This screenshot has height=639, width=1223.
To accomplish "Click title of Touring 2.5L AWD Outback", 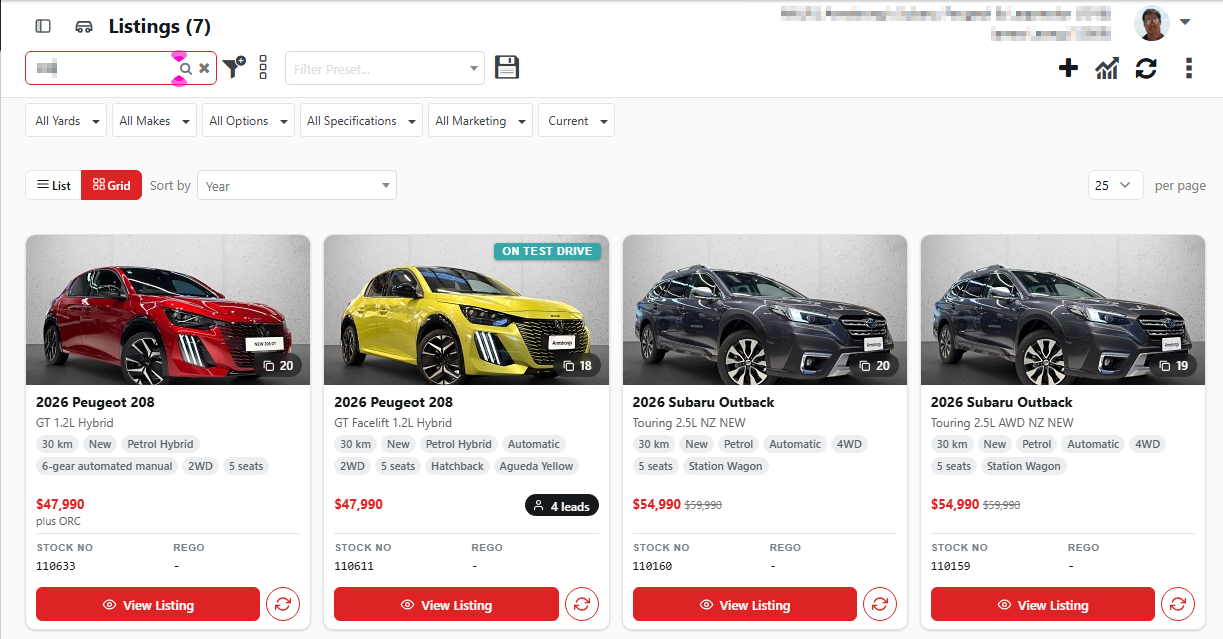I will point(1002,402).
